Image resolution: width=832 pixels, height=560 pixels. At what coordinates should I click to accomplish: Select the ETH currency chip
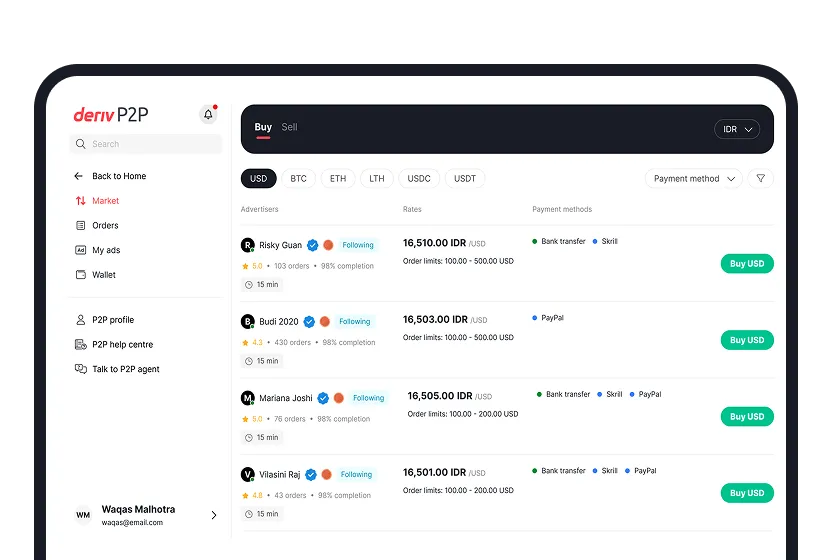[338, 178]
